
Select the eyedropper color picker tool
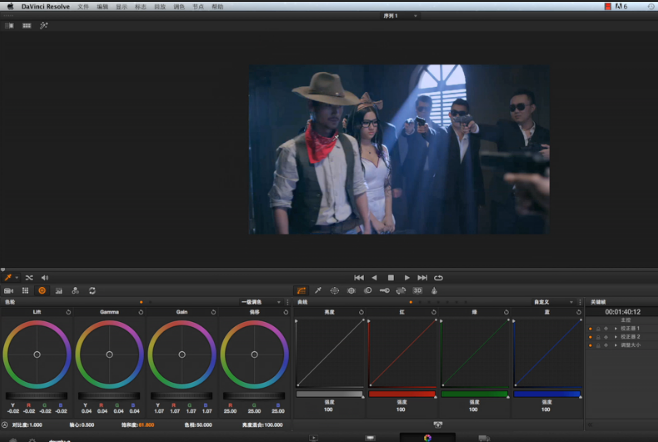(8, 277)
